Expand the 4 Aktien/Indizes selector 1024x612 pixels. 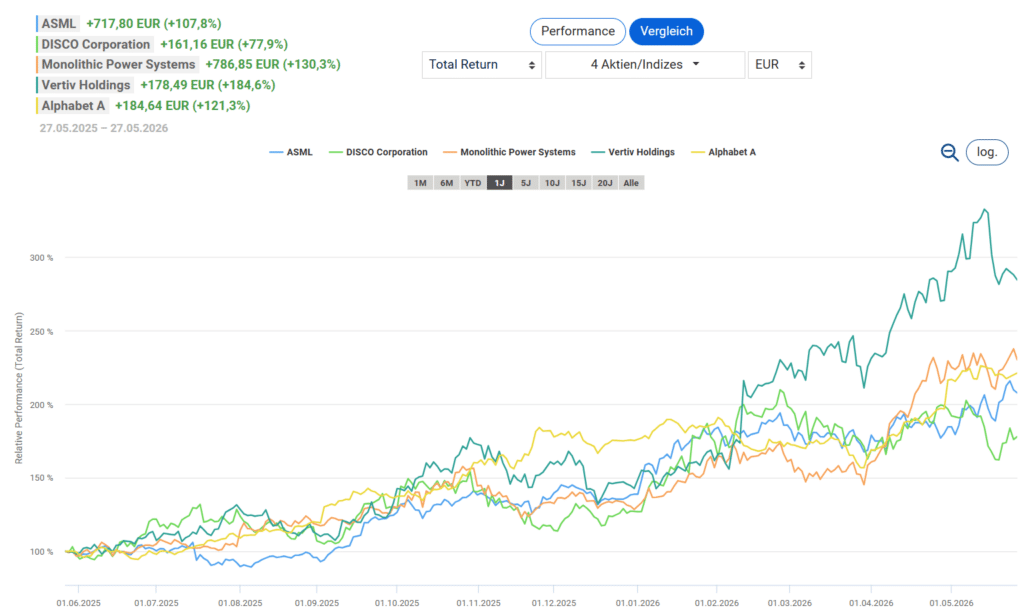[645, 65]
